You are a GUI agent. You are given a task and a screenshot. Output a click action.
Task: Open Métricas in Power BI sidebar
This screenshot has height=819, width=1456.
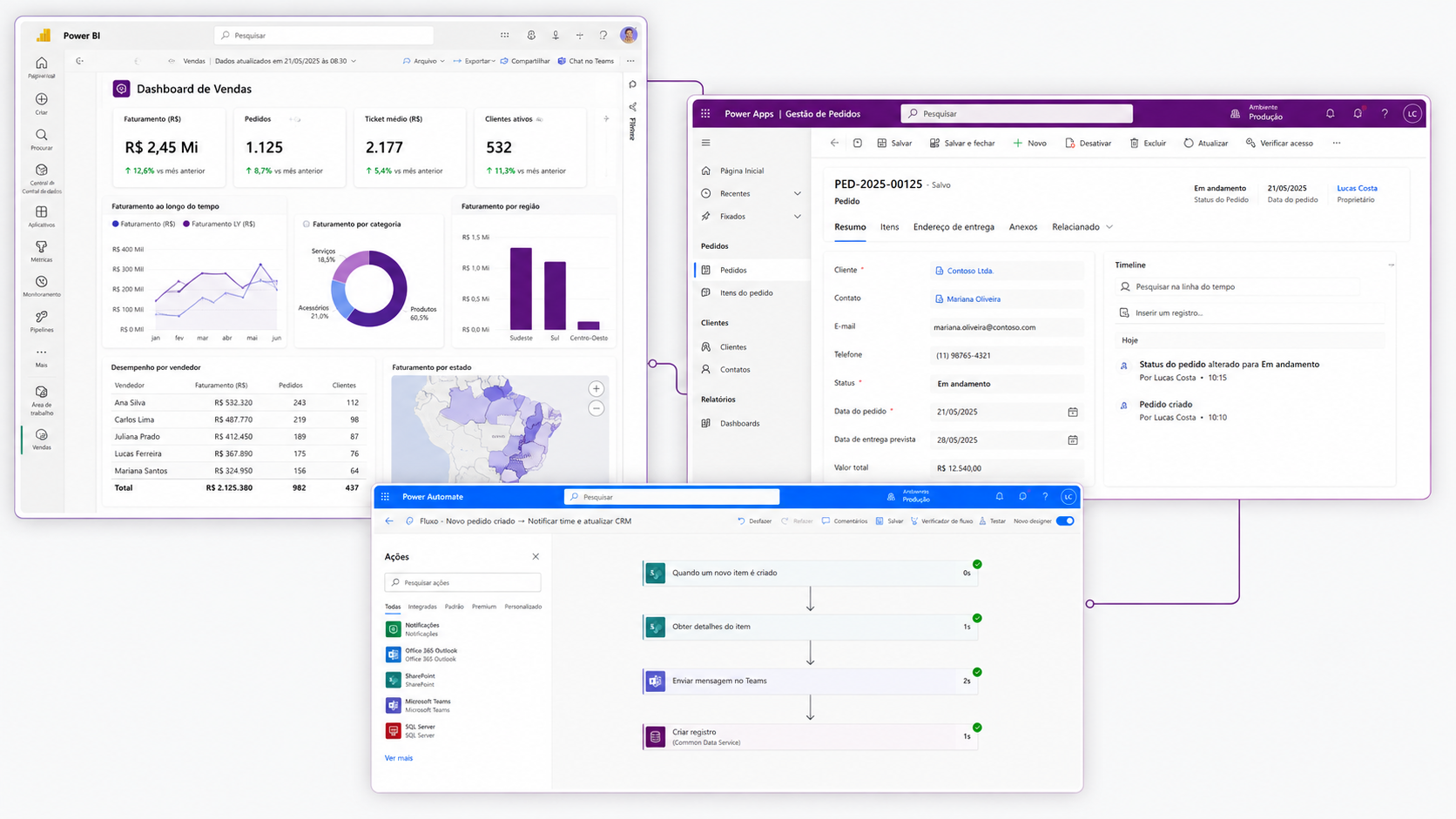coord(41,252)
